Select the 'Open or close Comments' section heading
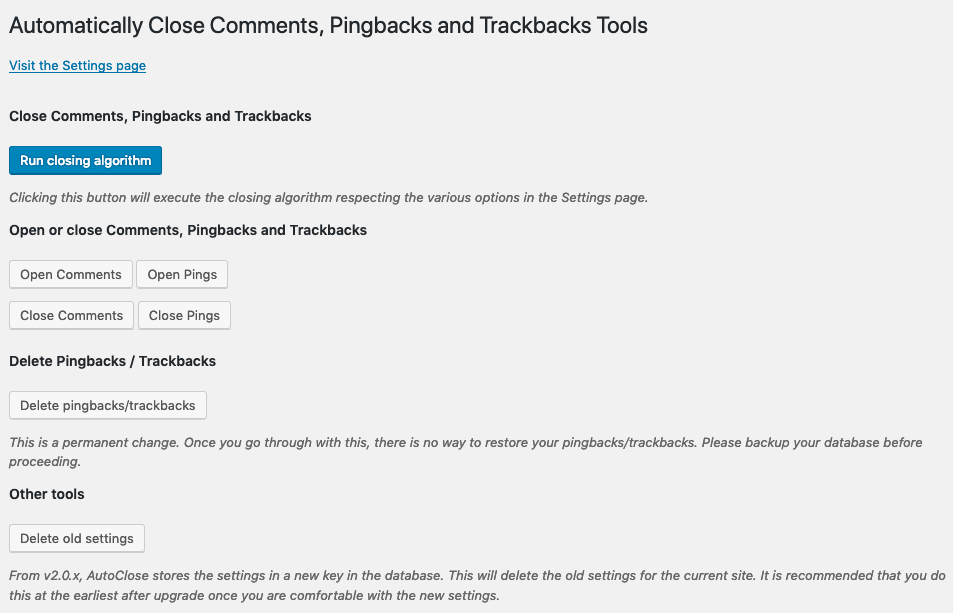The height and width of the screenshot is (613, 953). [x=188, y=230]
